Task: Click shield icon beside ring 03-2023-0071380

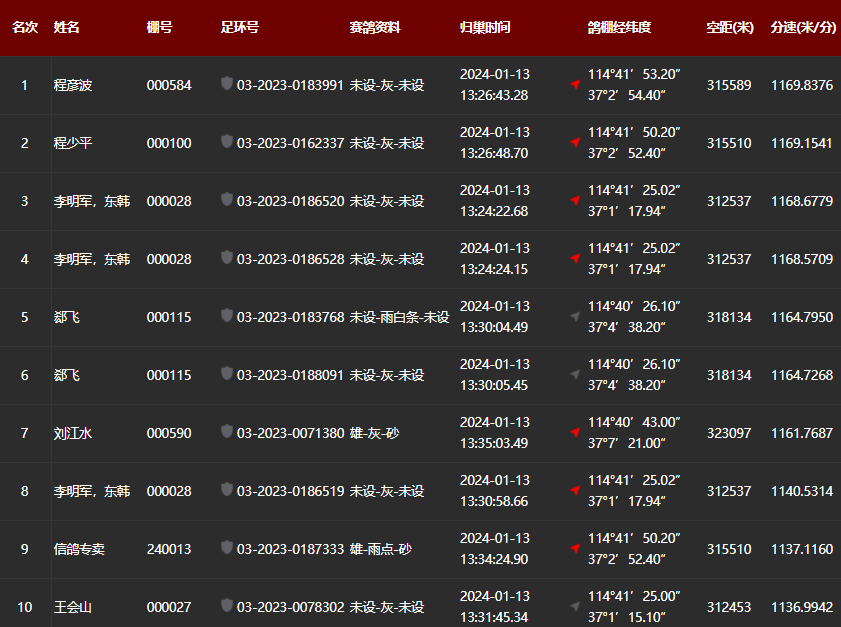Action: pyautogui.click(x=227, y=432)
